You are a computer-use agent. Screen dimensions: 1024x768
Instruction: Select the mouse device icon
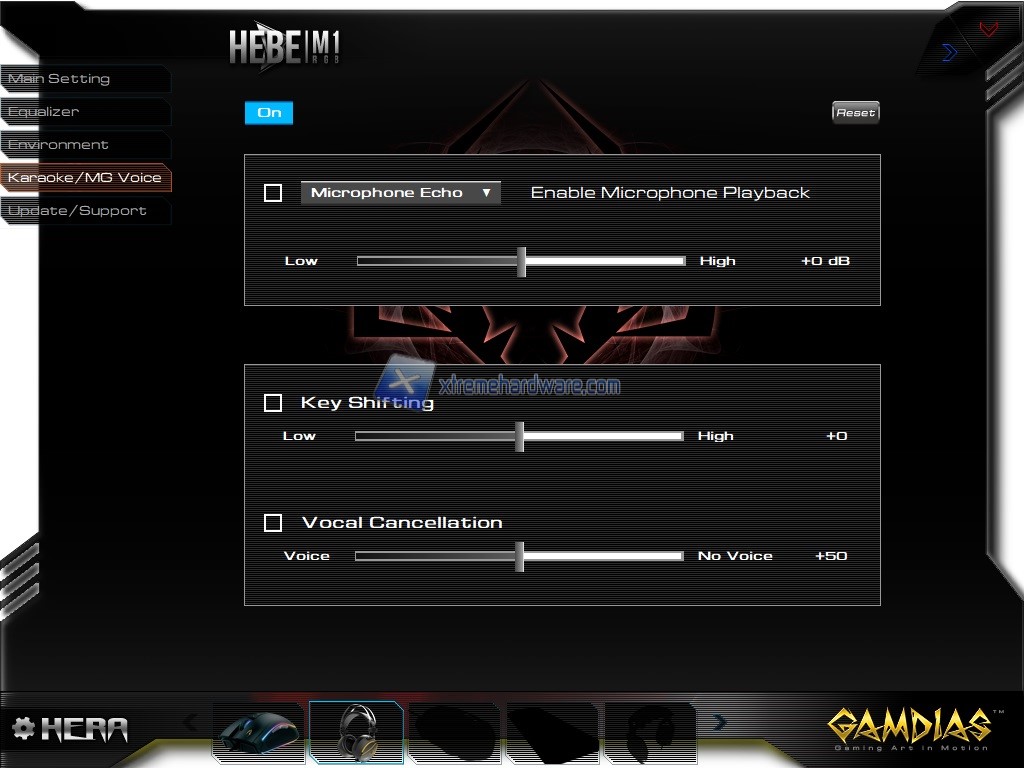click(x=258, y=734)
